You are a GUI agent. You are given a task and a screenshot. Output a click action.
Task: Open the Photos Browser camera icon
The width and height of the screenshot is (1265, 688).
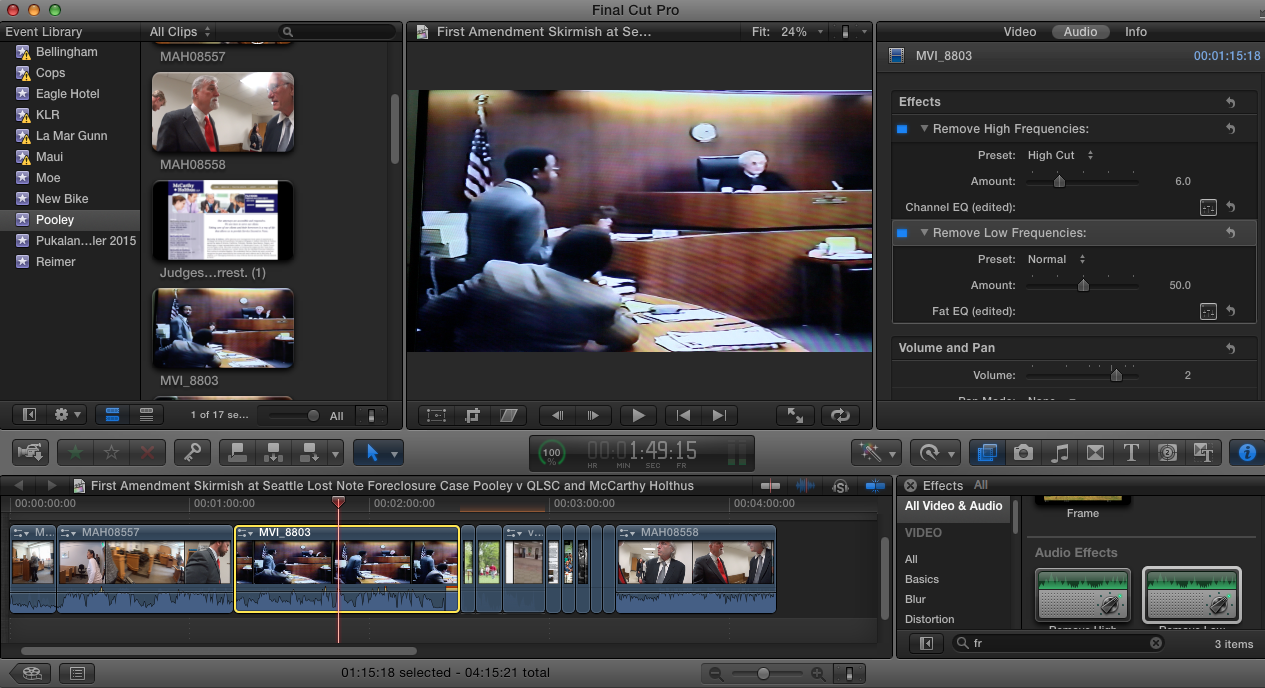click(x=1023, y=452)
